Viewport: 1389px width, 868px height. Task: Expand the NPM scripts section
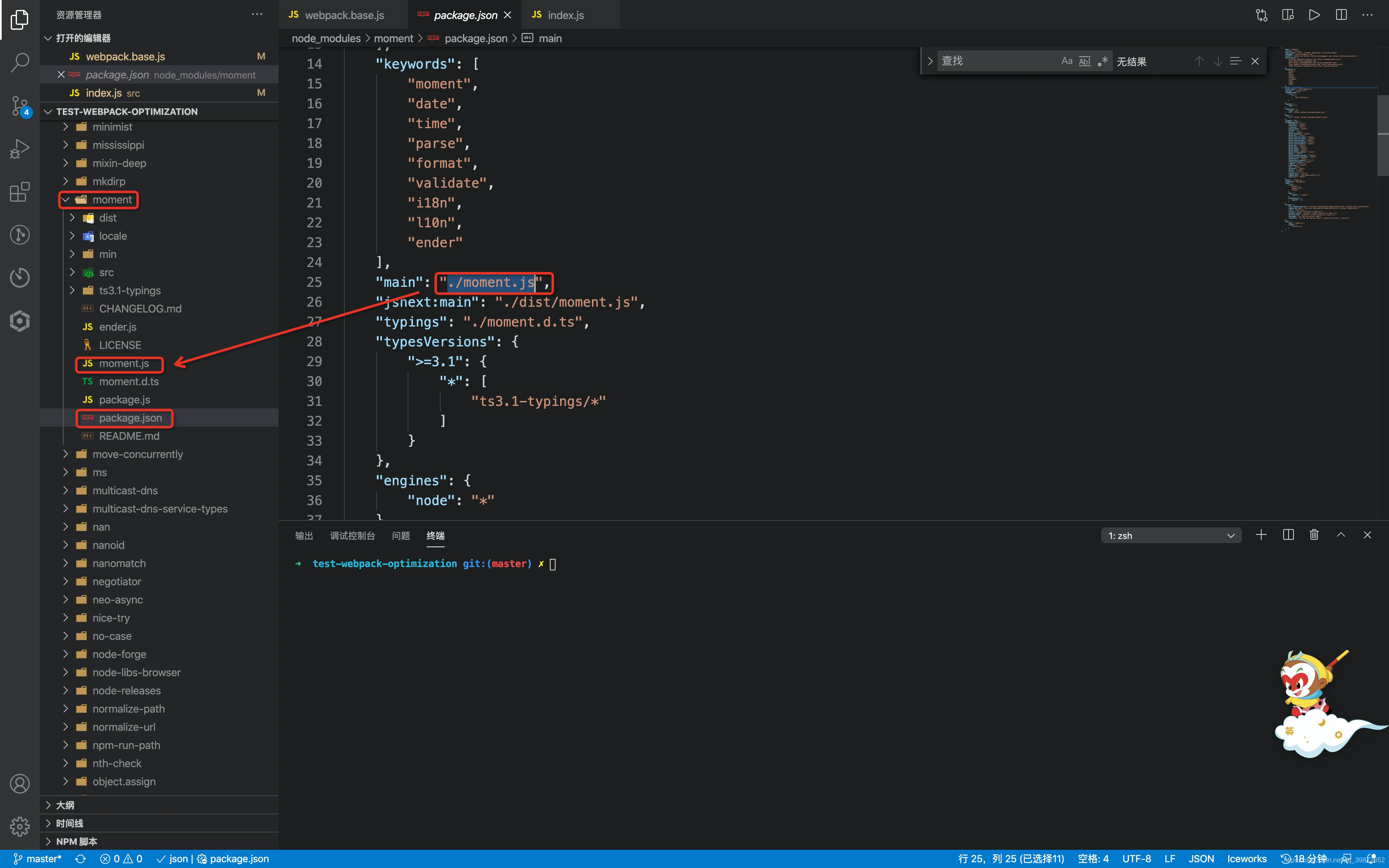(x=159, y=842)
